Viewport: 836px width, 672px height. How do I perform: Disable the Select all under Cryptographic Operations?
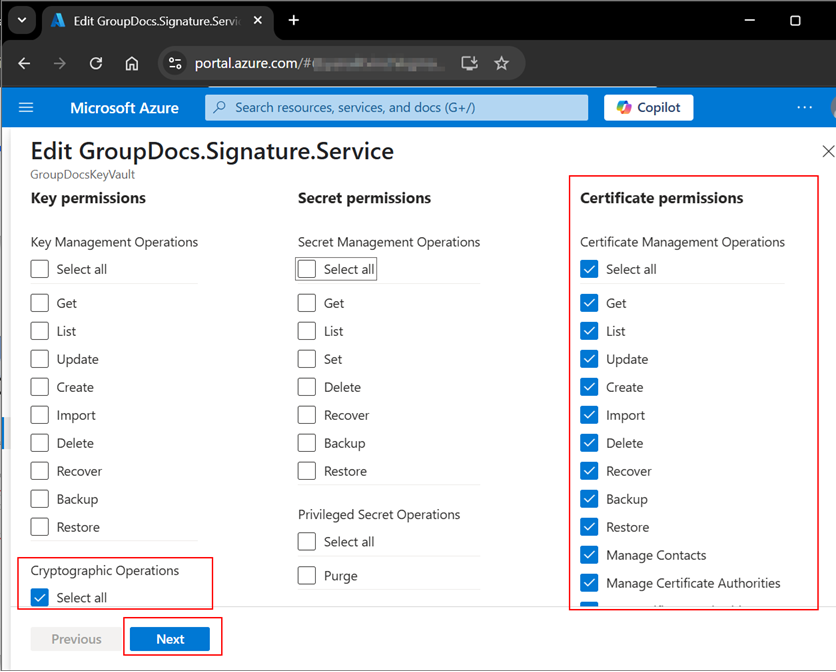(x=39, y=597)
